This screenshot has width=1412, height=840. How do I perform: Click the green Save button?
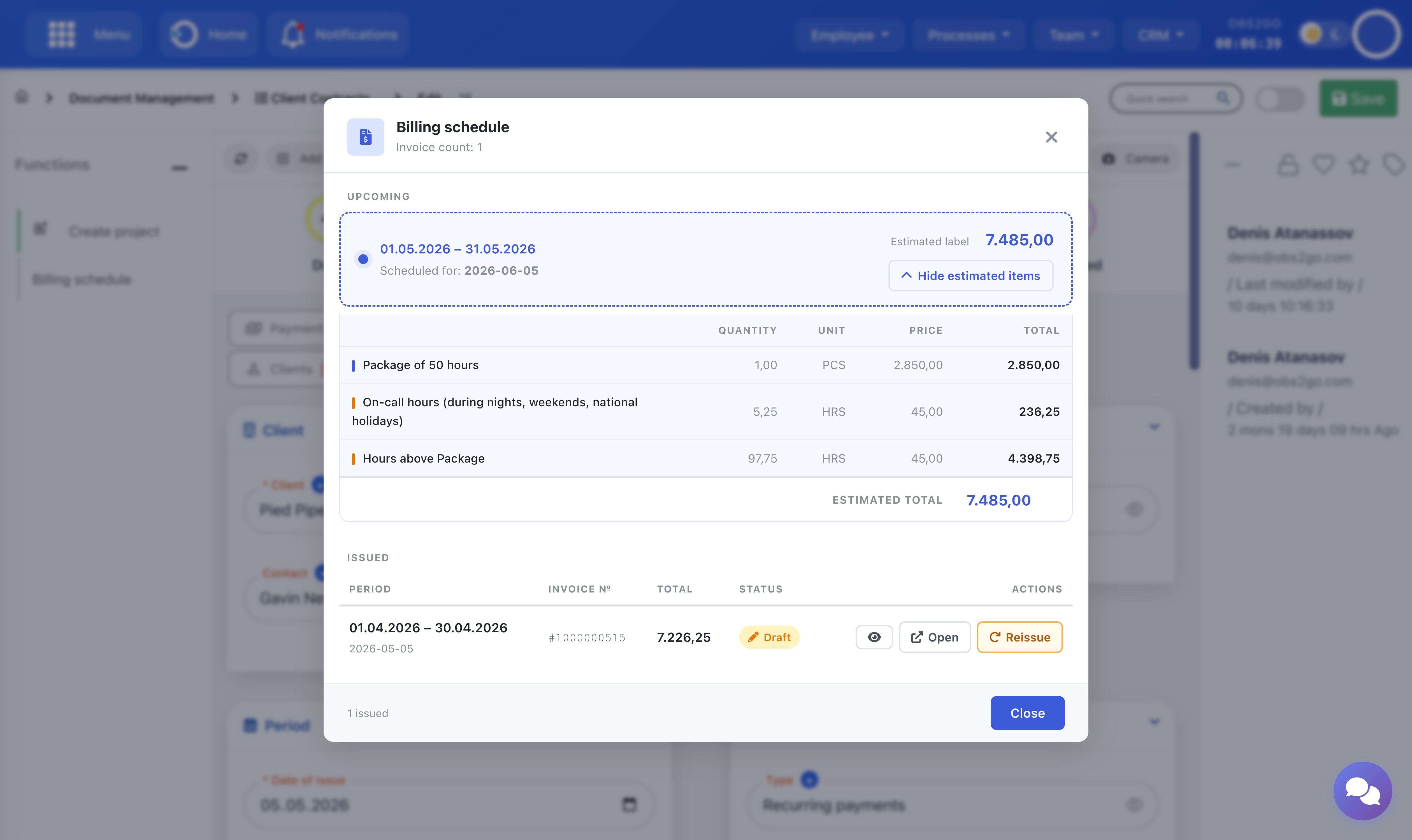[1358, 99]
